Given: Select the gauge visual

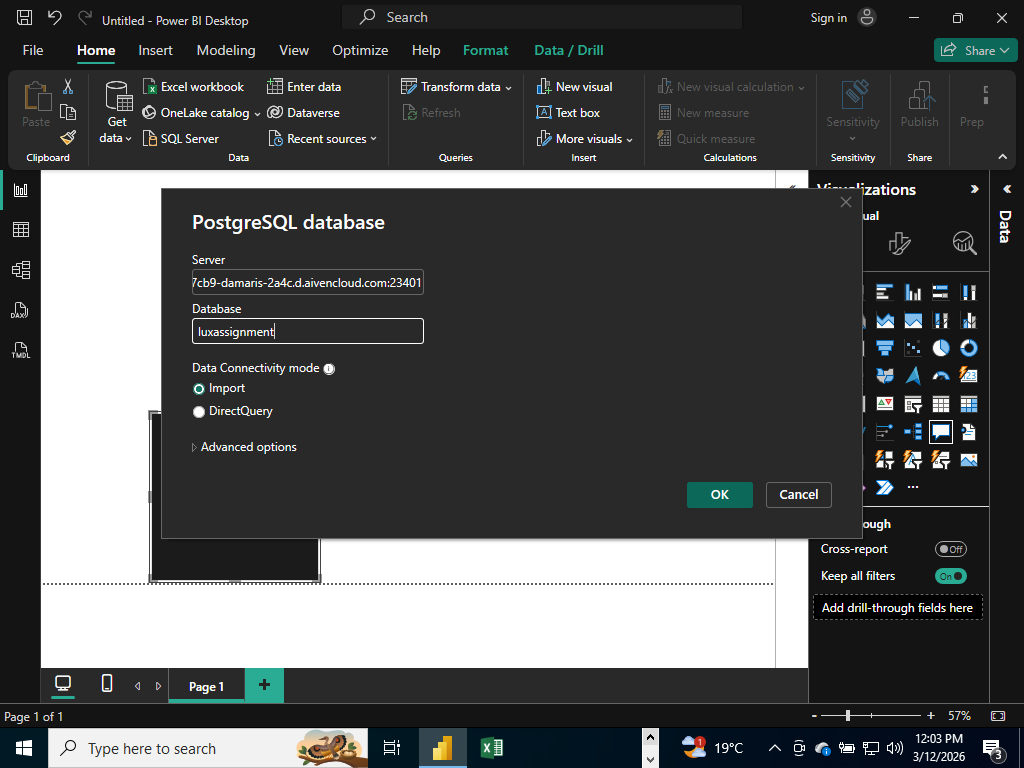Looking at the screenshot, I should (x=940, y=376).
